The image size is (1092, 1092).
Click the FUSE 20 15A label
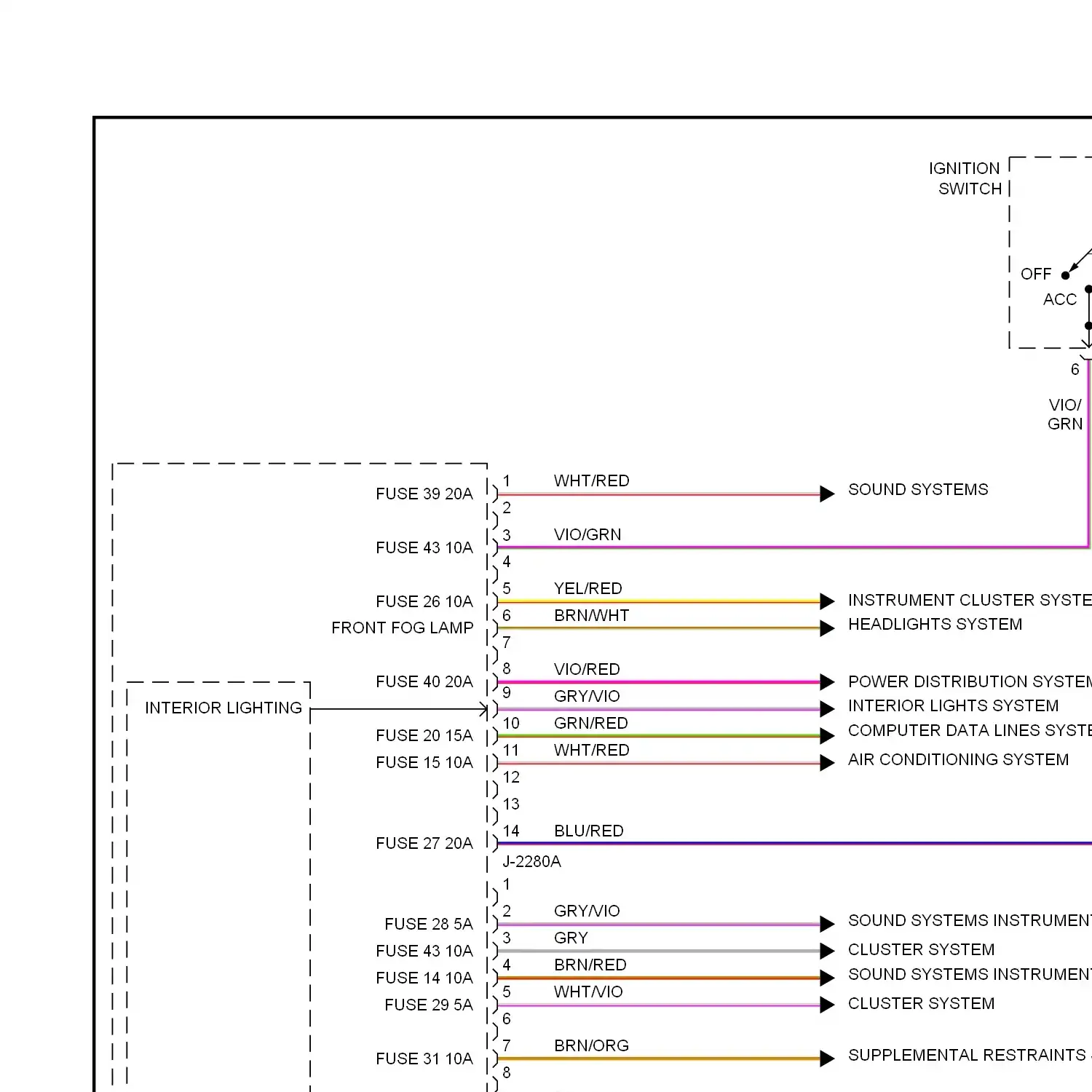click(424, 735)
